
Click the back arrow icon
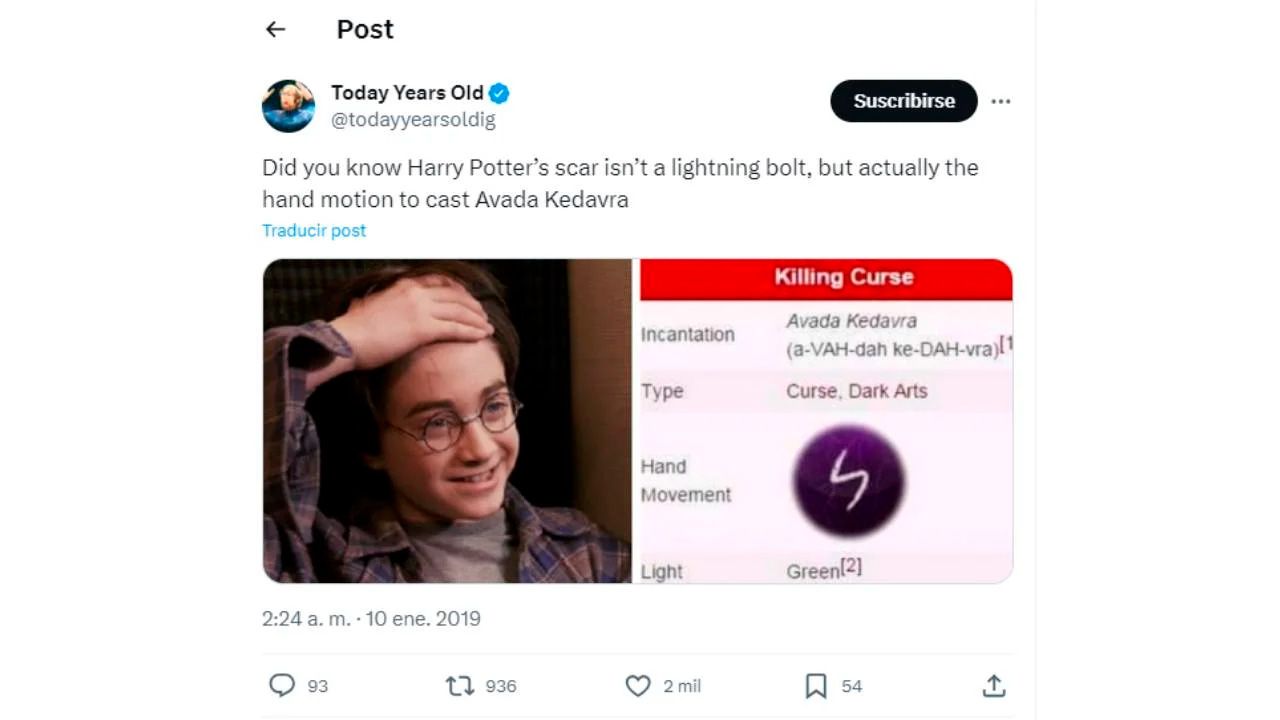tap(276, 30)
